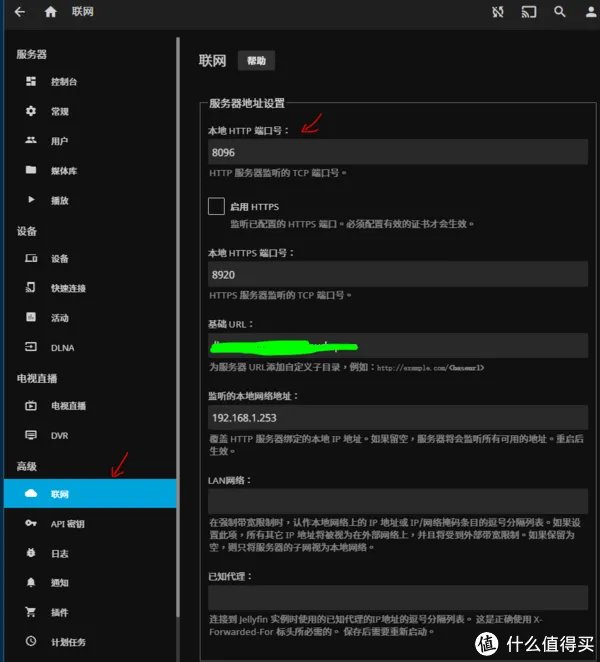Click the 联网 cloud icon
This screenshot has height=662, width=600.
click(31, 493)
